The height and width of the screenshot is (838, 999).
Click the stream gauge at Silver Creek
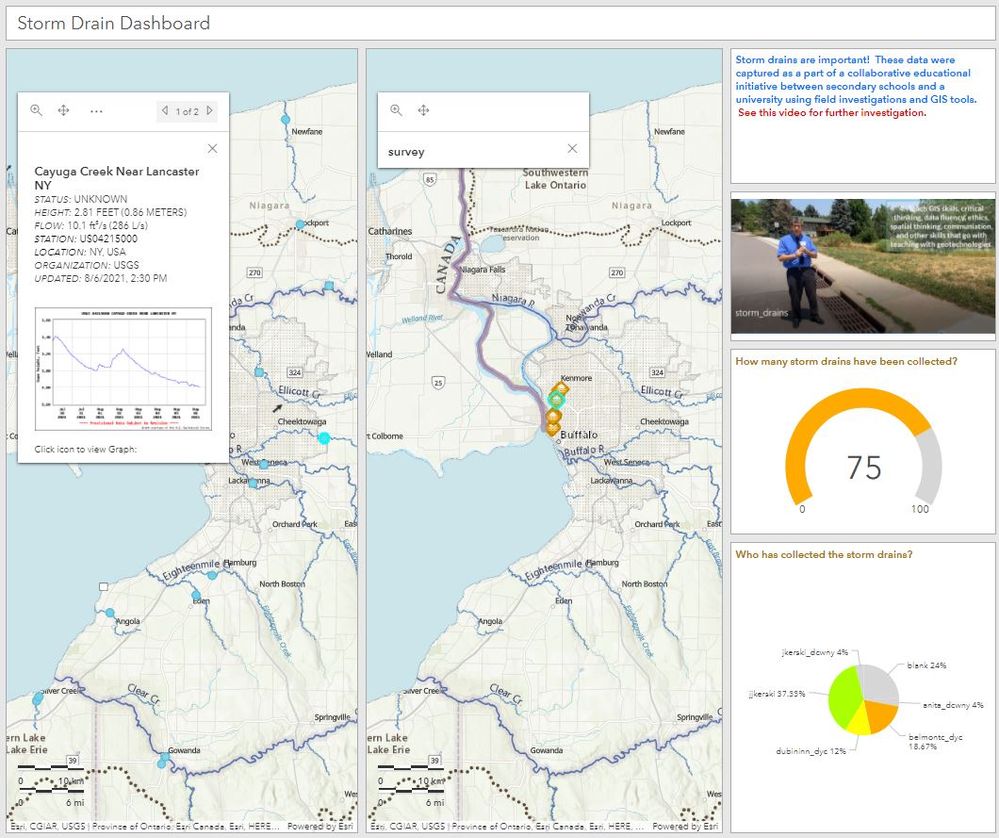coord(38,699)
